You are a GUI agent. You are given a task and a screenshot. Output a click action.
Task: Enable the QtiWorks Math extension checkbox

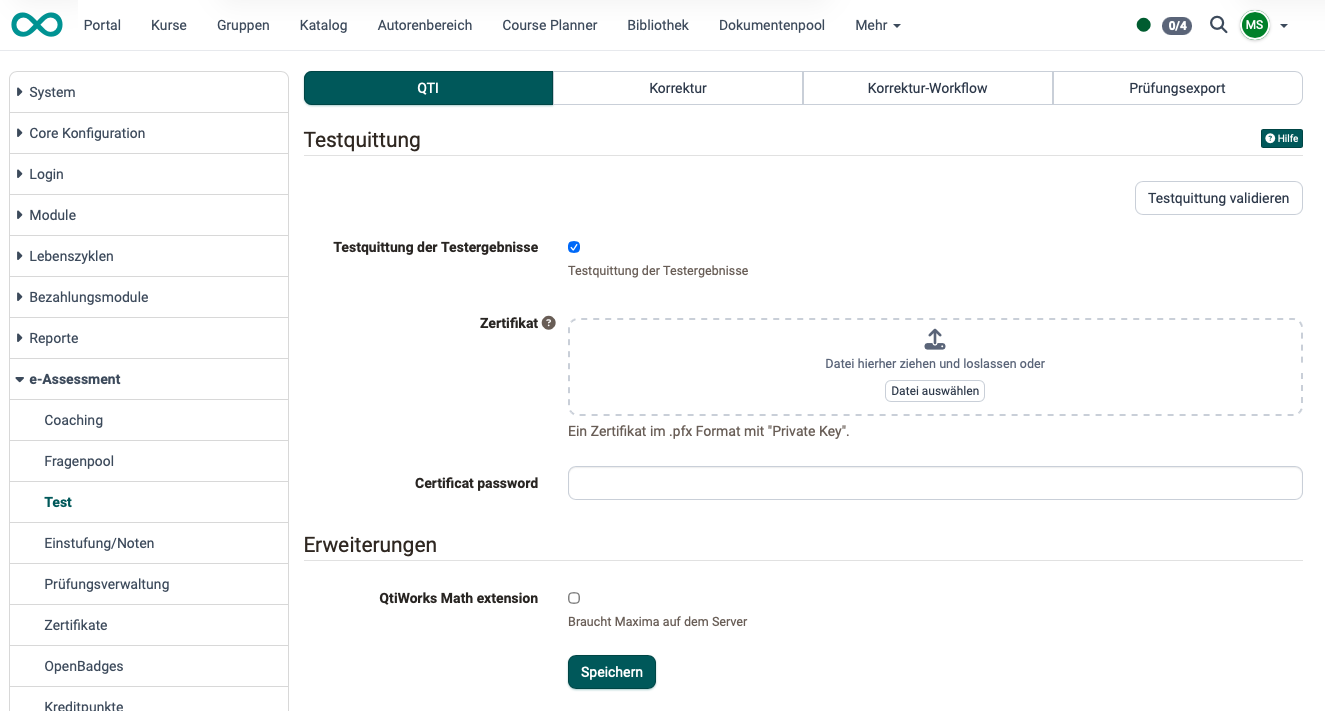[x=573, y=597]
